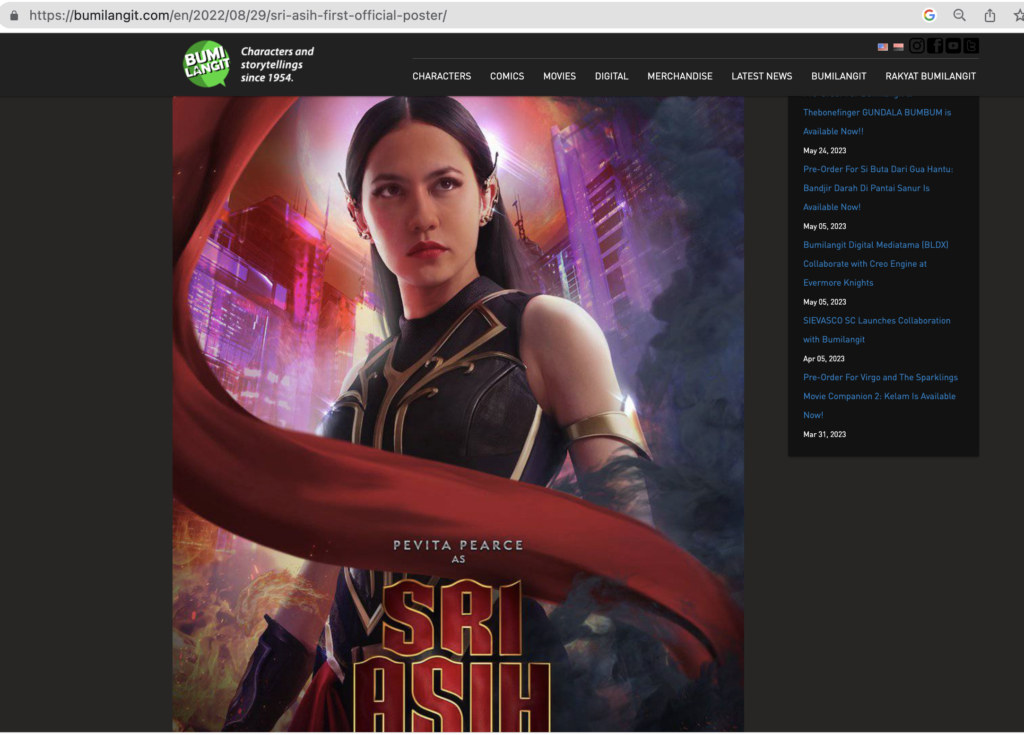Open Bumilangit's YouTube icon
Screen dimensions: 1024x735
pos(953,45)
